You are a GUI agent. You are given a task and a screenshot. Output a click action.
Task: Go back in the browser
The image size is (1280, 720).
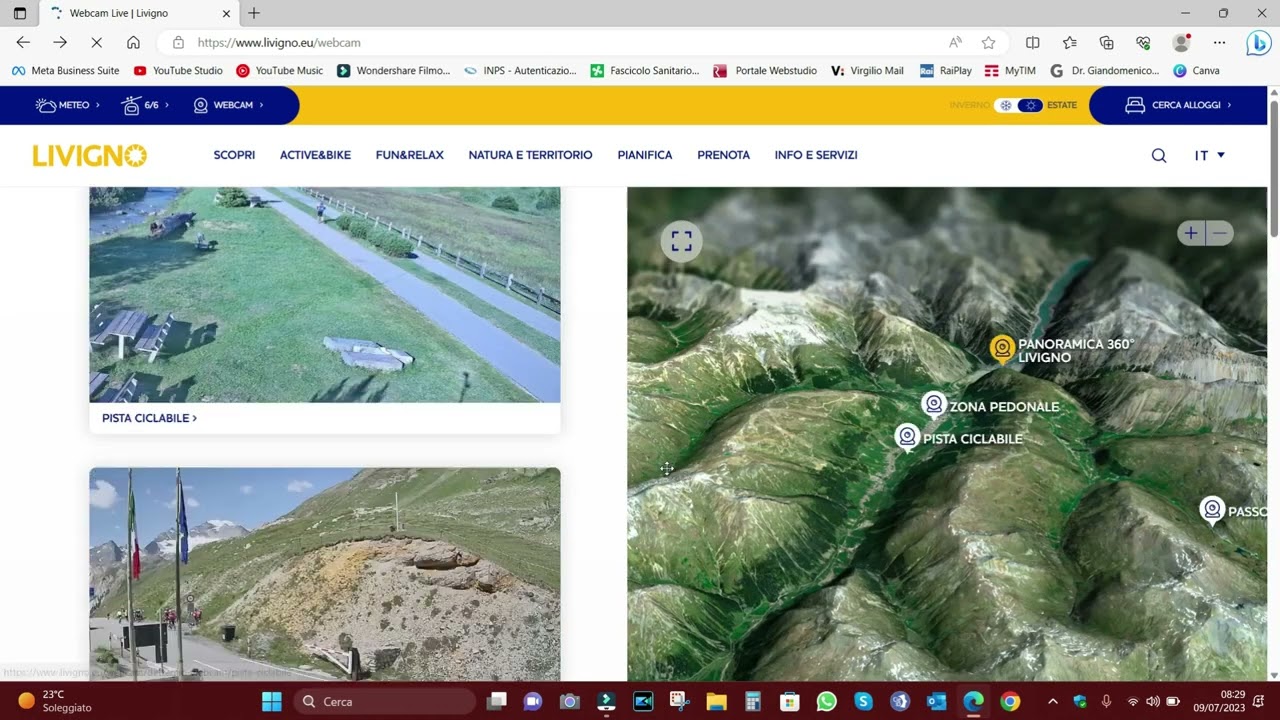coord(23,42)
